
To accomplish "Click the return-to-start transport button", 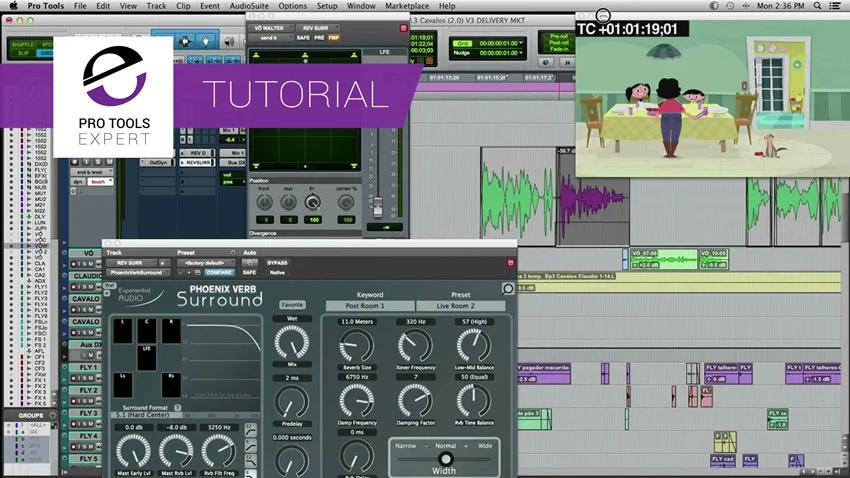I will pos(568,63).
